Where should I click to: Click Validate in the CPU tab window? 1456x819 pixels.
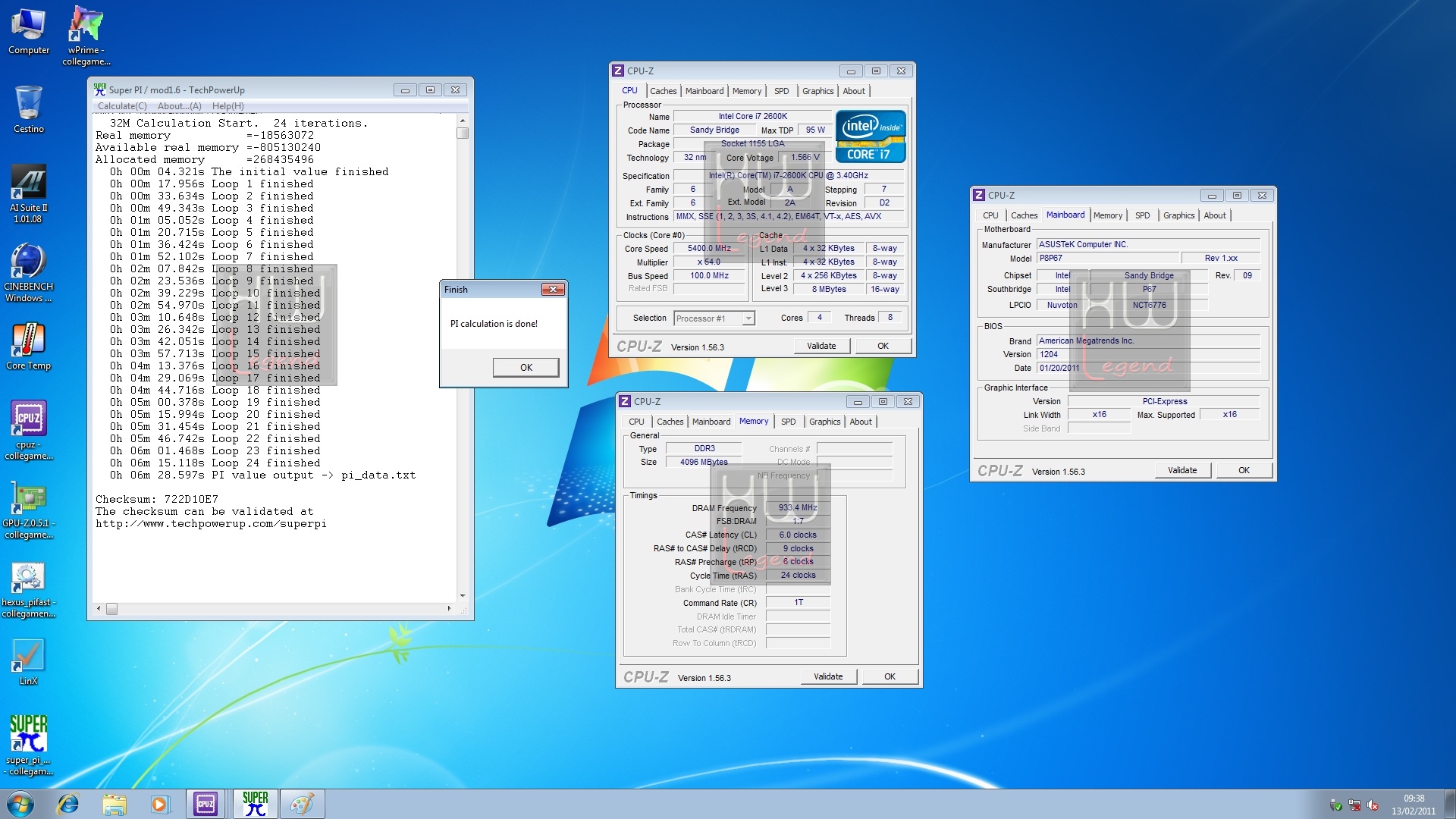(821, 346)
